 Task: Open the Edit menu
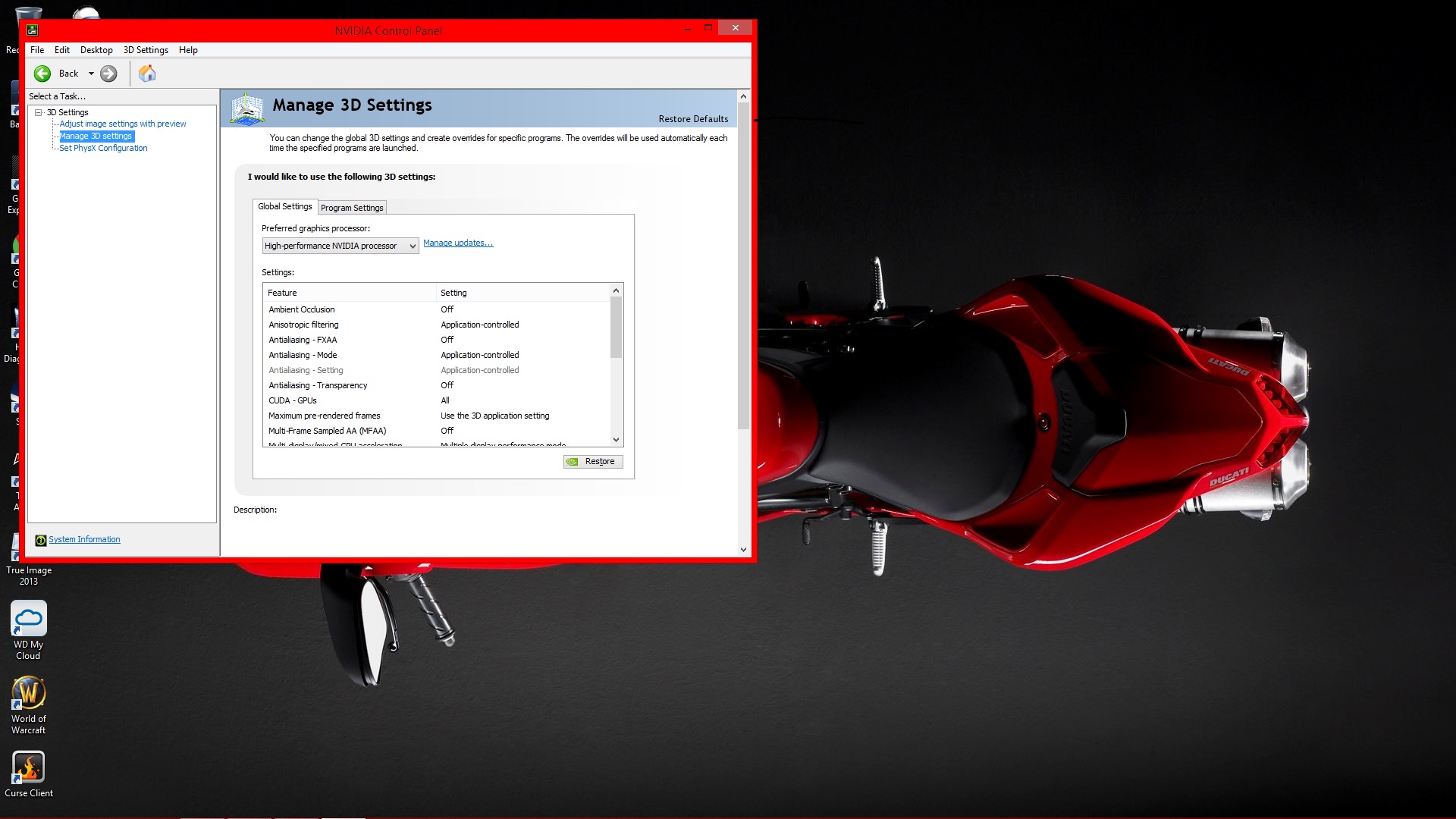62,50
